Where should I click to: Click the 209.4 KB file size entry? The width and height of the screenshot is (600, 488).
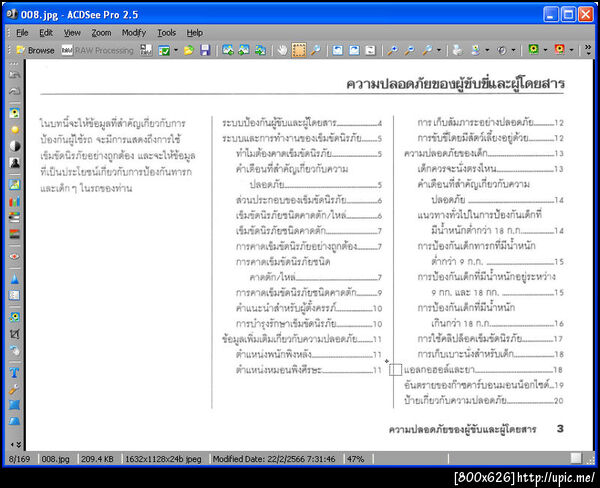pos(97,459)
